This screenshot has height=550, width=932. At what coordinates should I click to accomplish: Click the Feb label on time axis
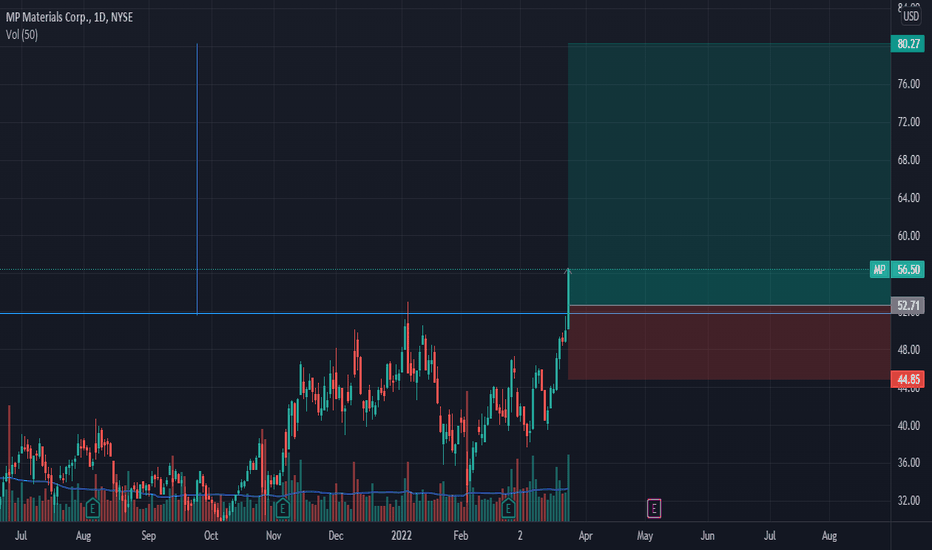[461, 536]
